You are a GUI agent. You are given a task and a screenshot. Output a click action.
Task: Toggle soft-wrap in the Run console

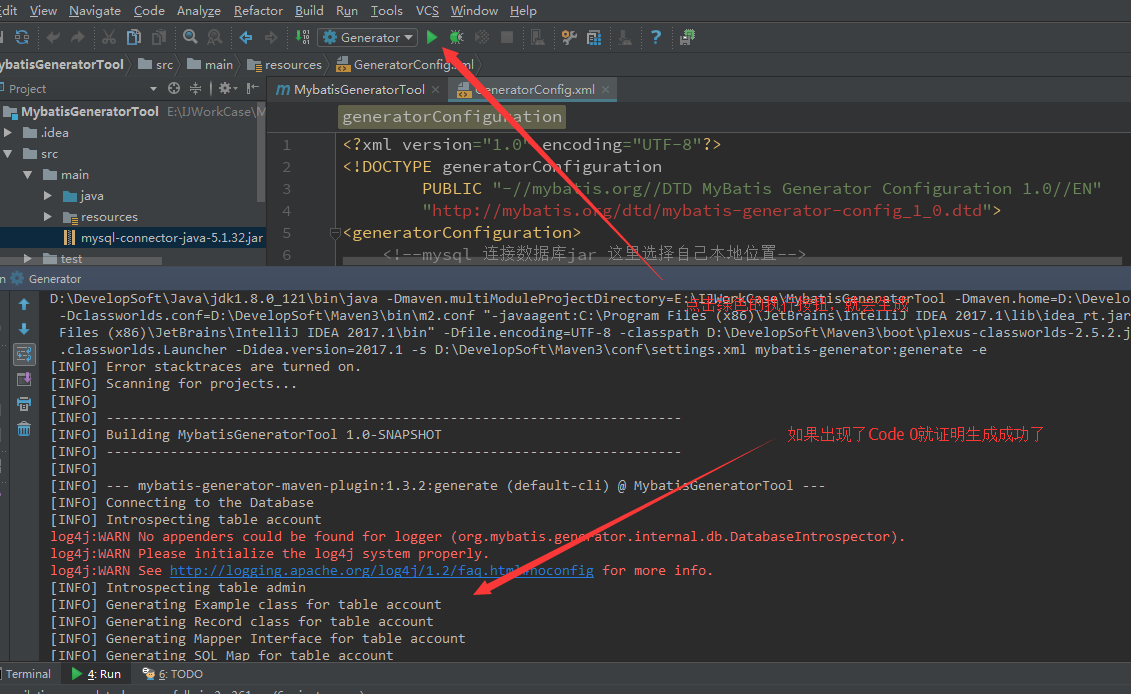24,354
